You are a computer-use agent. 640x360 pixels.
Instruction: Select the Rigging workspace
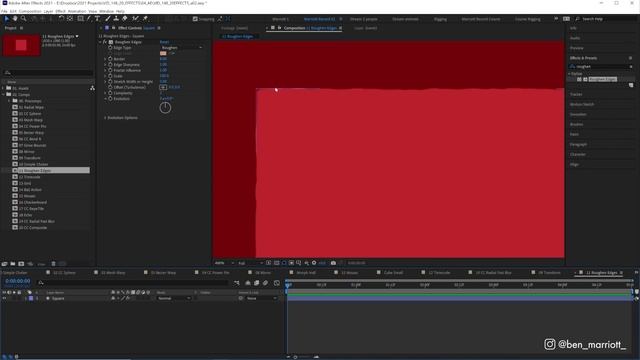click(440, 19)
